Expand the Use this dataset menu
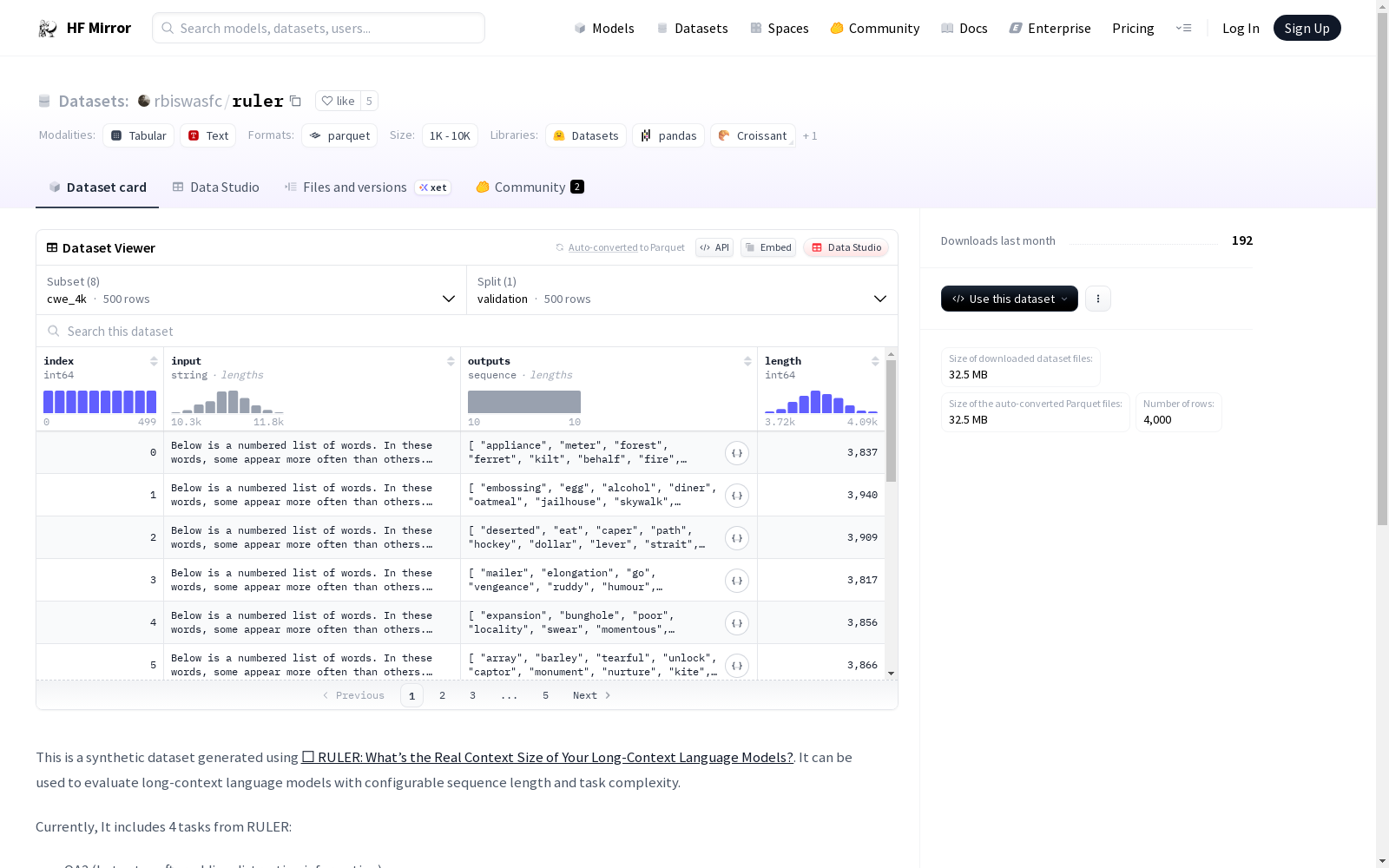 (1010, 299)
